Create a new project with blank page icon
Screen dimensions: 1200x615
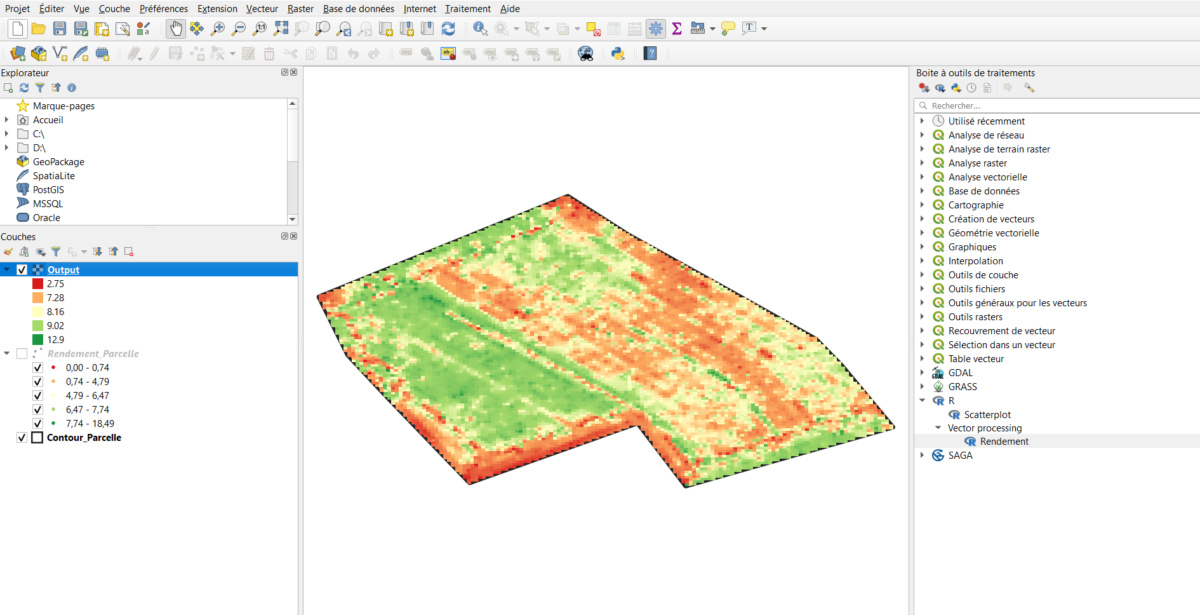click(x=17, y=28)
